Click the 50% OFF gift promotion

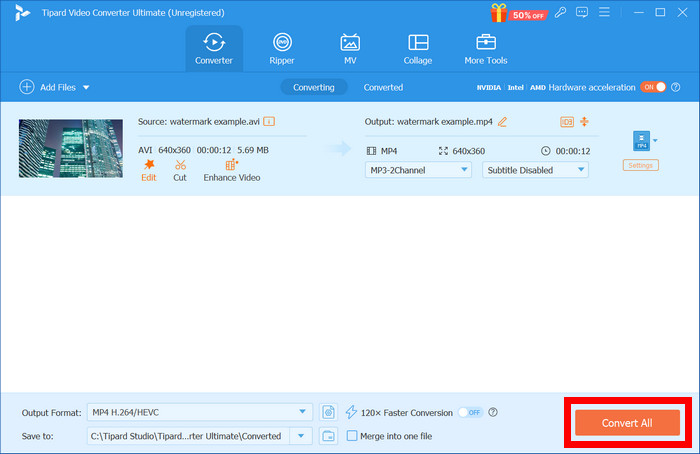518,13
